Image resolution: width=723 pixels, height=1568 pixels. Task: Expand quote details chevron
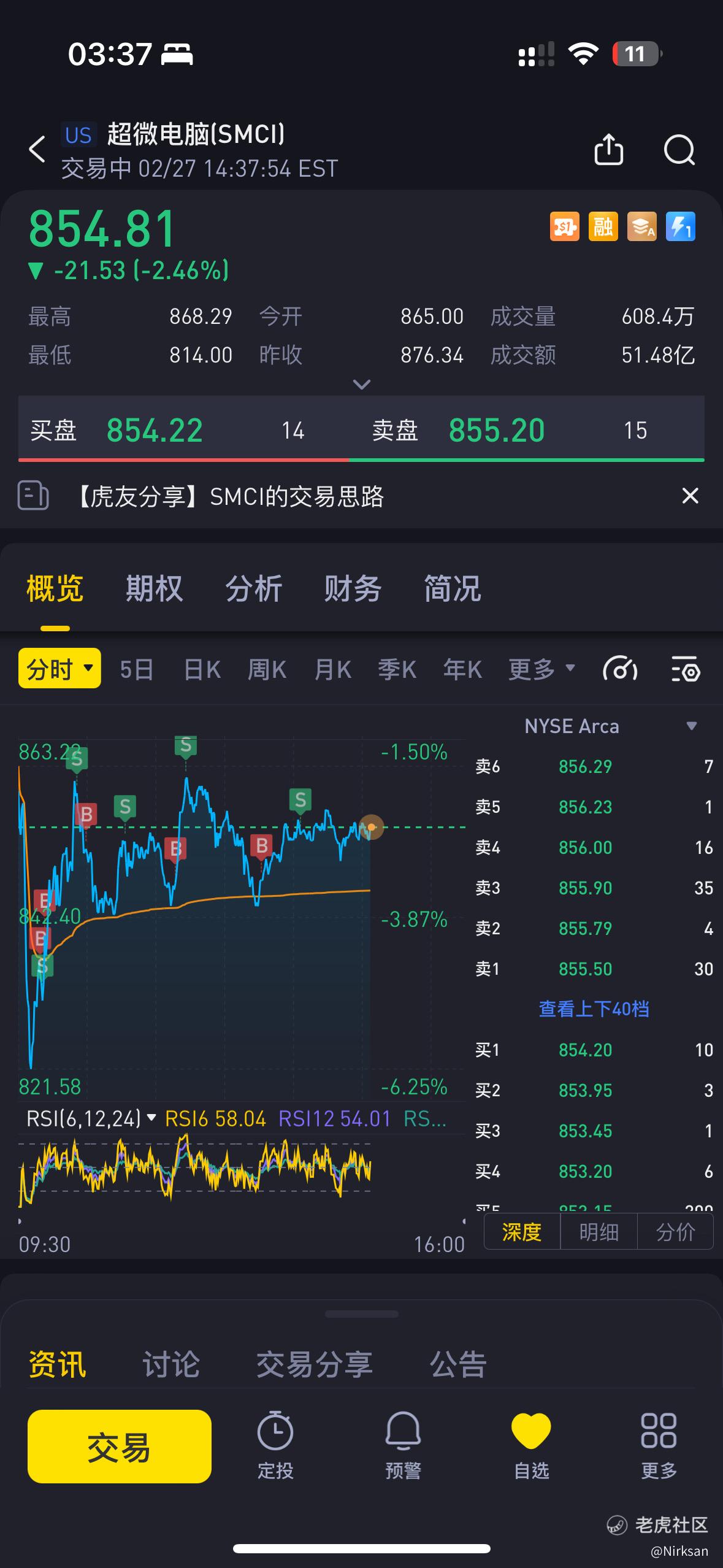point(362,385)
